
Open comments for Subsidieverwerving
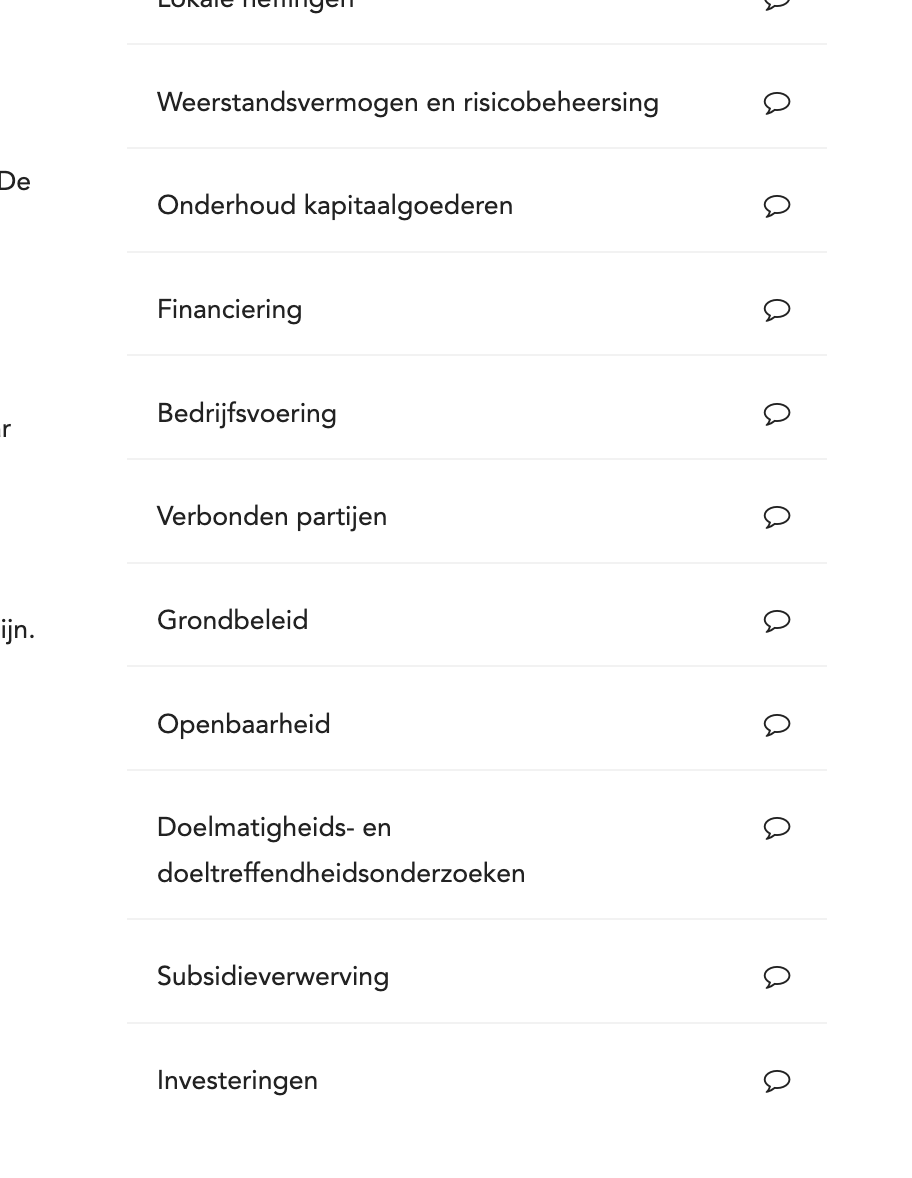coord(777,977)
